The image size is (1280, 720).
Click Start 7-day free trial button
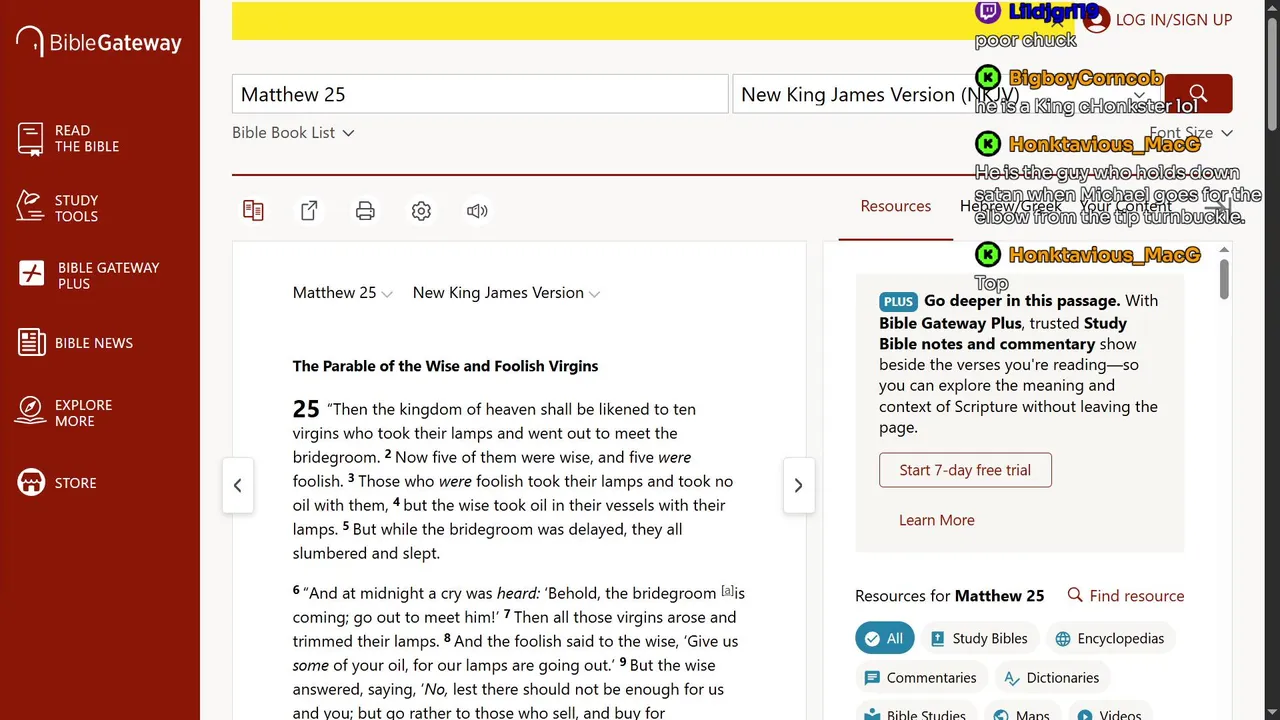tap(965, 470)
